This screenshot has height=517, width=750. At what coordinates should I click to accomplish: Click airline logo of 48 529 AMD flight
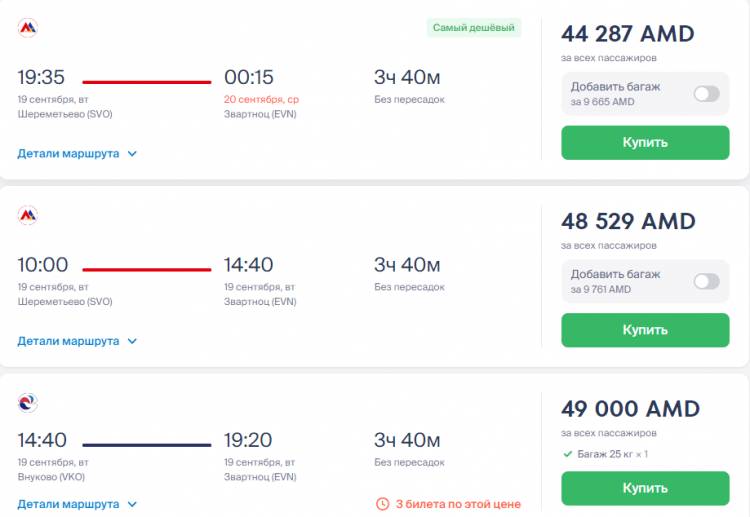pos(28,216)
